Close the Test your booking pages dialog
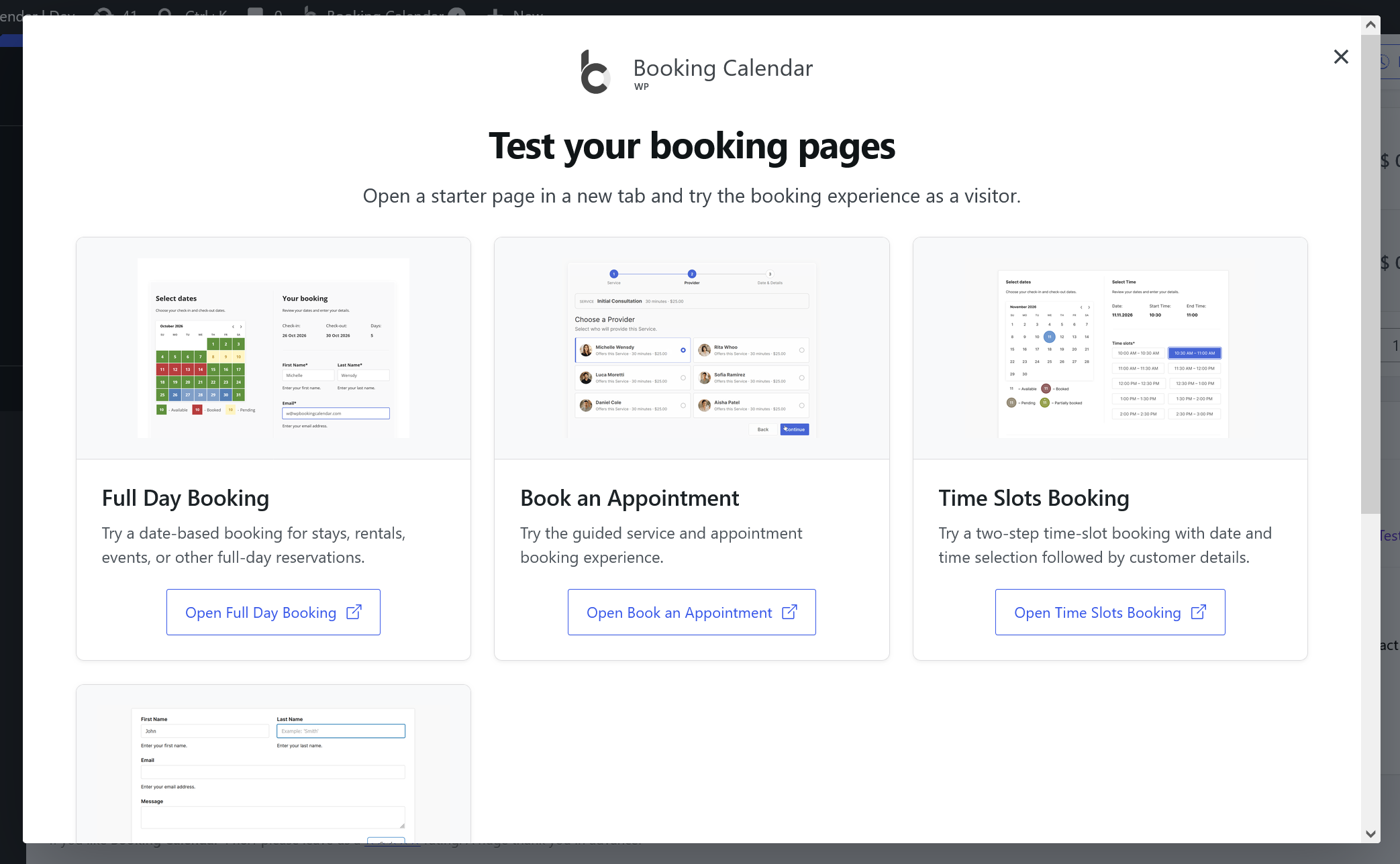 (x=1341, y=57)
